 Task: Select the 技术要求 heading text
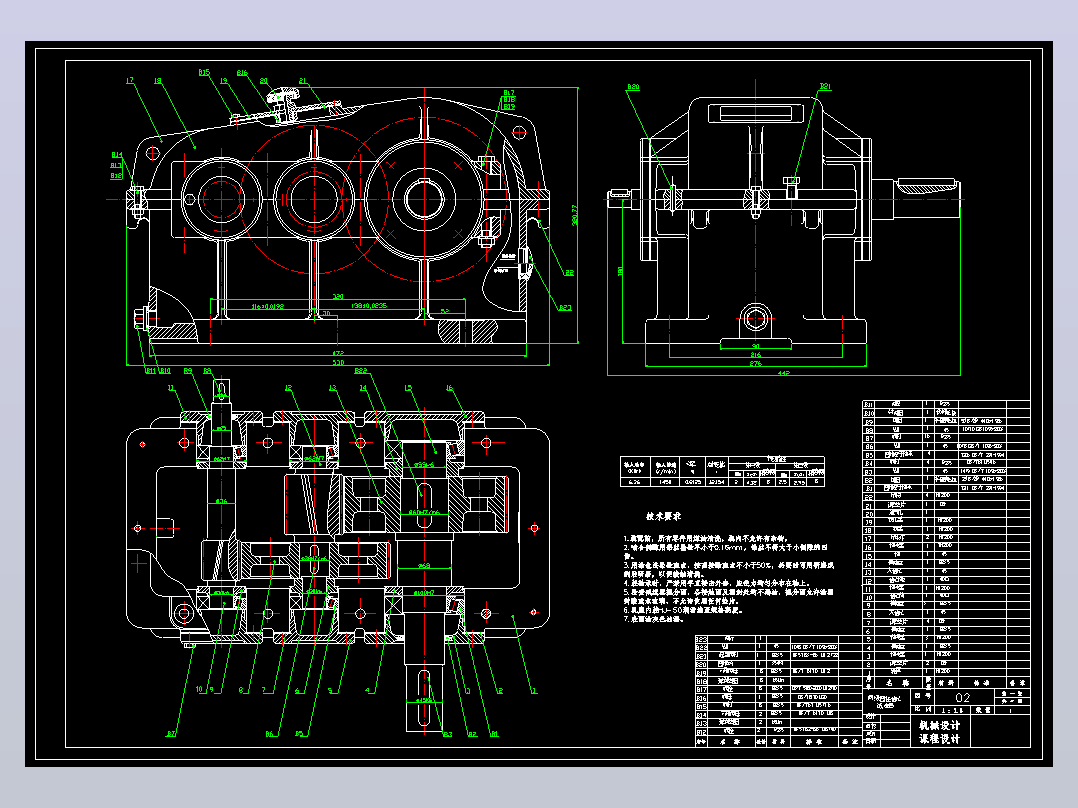(x=663, y=516)
